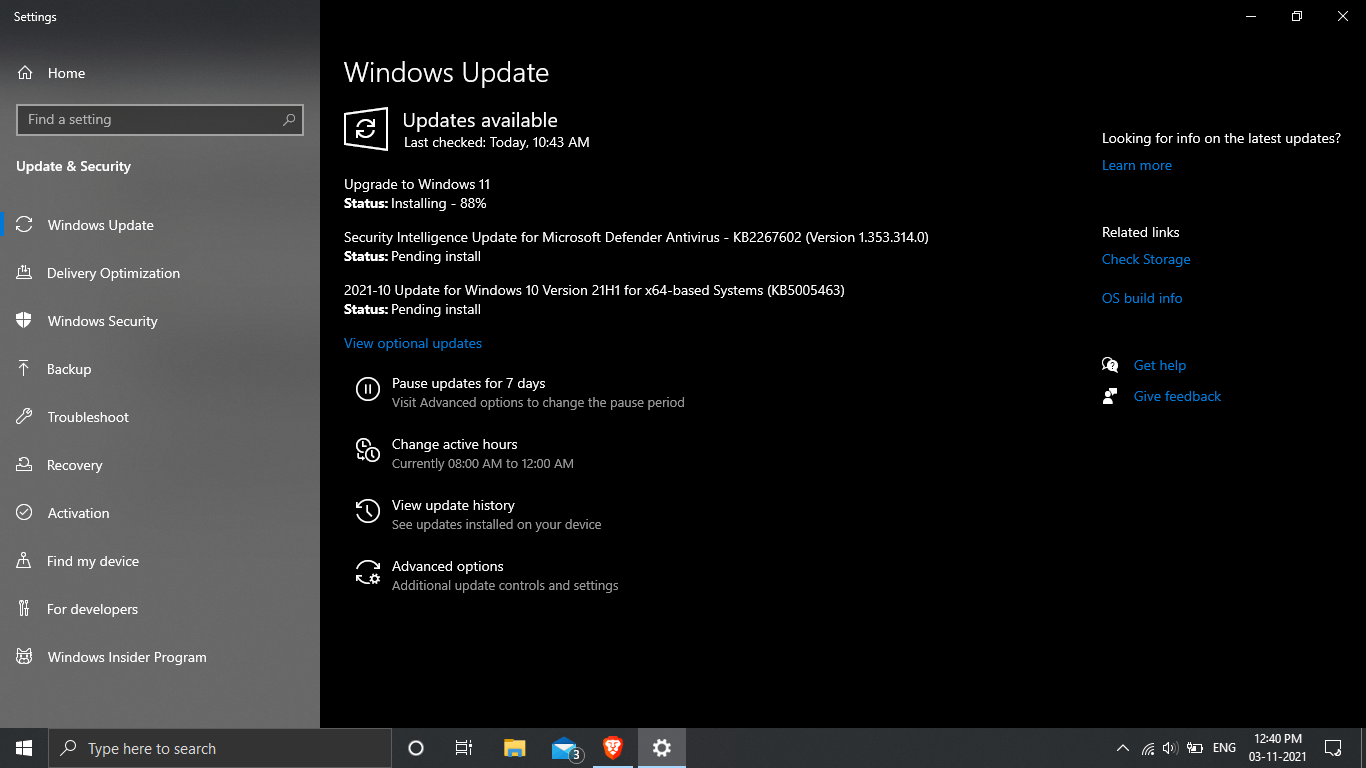Screen dimensions: 1366x768
Task: Open Task View on the taskbar
Action: click(464, 748)
